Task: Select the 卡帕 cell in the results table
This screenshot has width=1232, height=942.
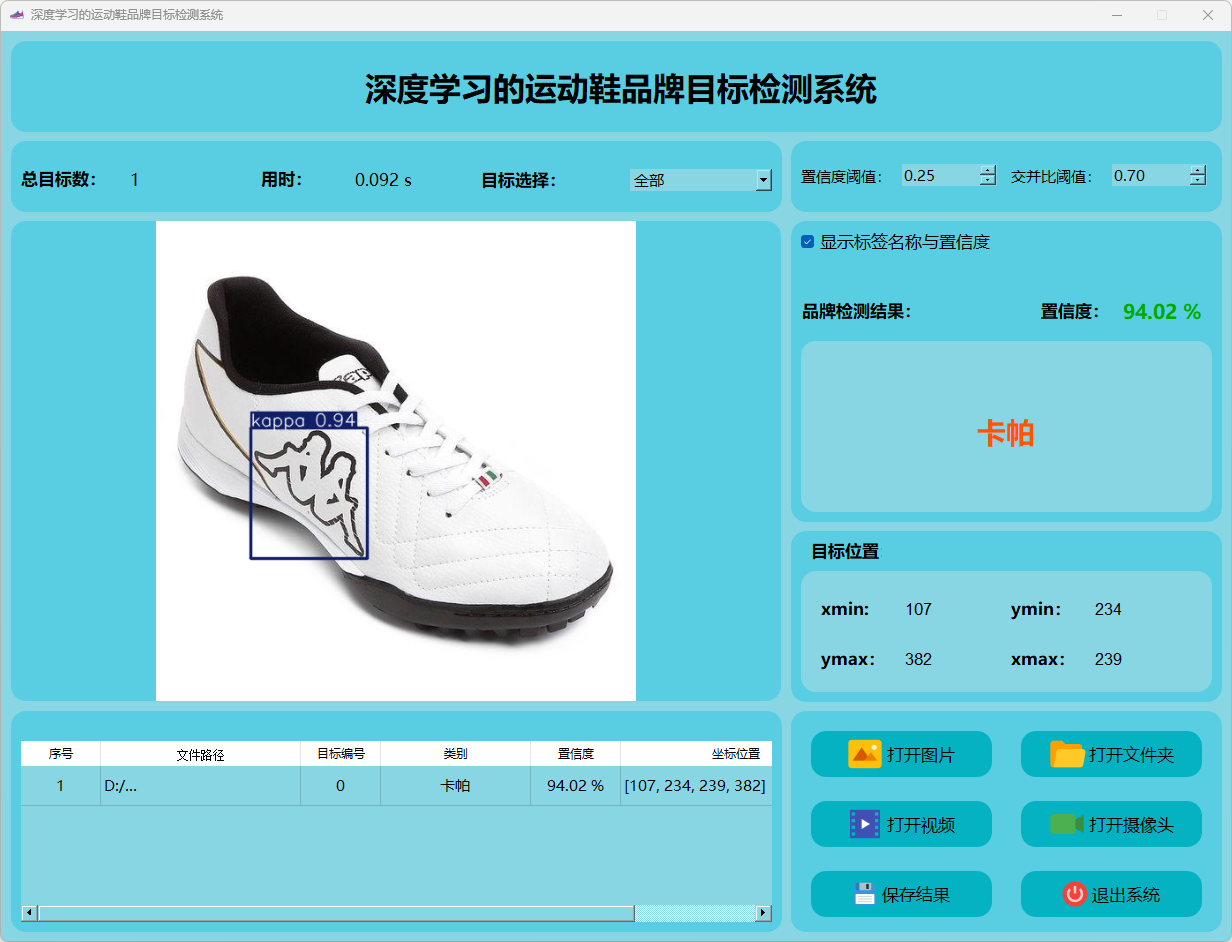Action: coord(455,786)
